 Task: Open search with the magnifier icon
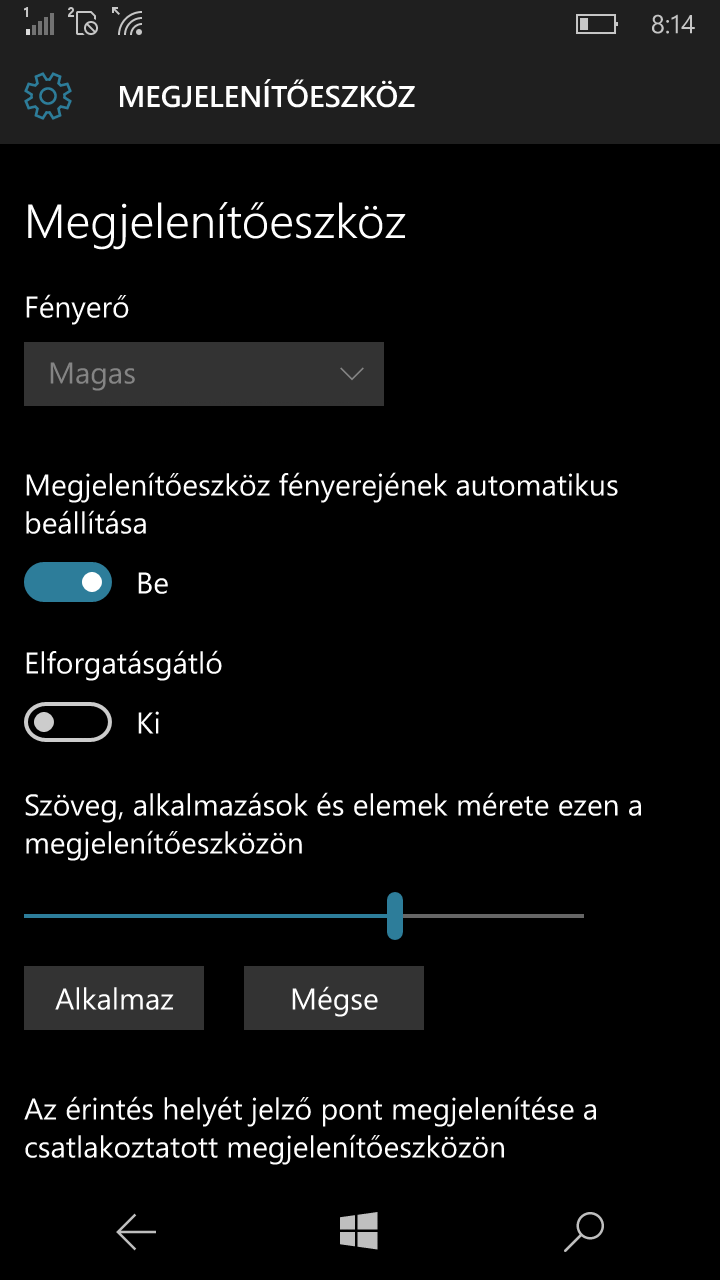coord(584,1231)
